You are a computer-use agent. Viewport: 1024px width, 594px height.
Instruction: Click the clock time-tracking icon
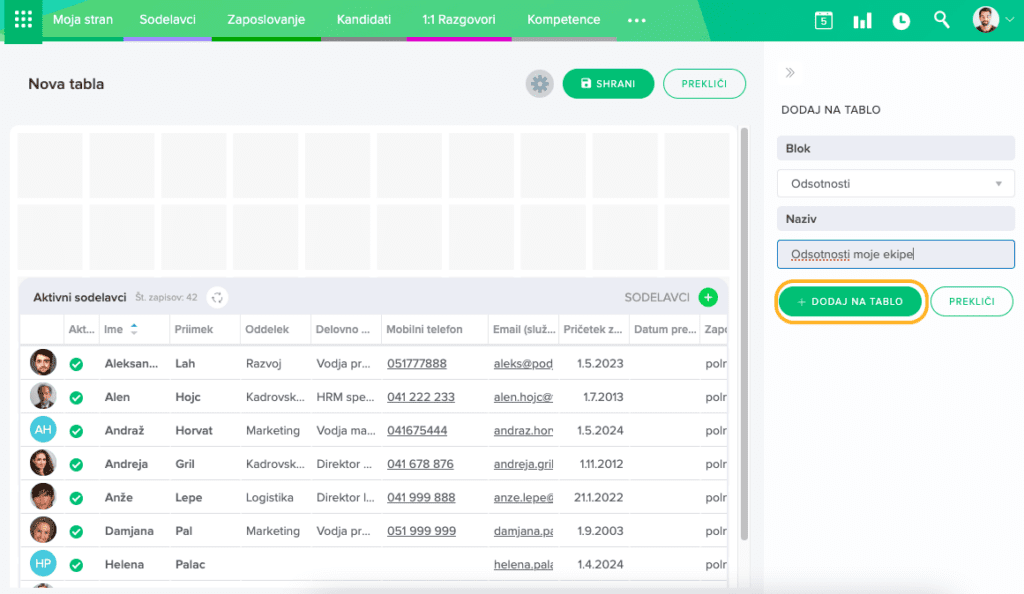tap(901, 20)
